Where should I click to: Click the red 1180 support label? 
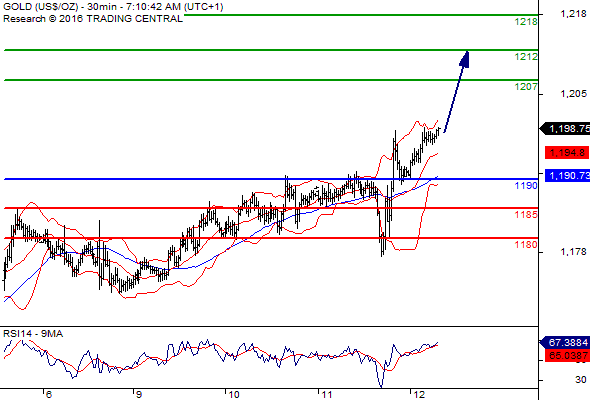pos(526,245)
